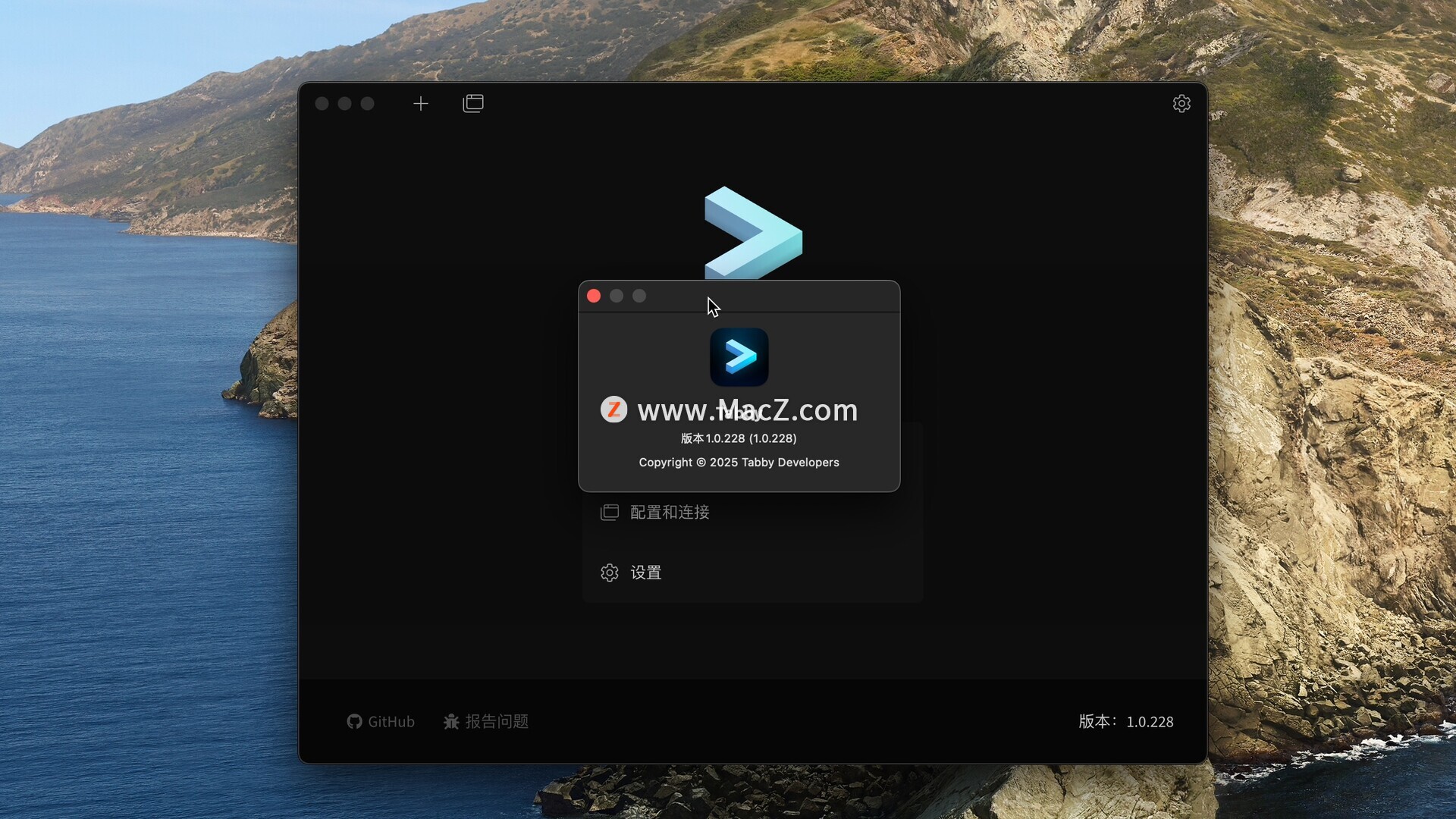Click the plus icon to open a new tab
This screenshot has width=1456, height=819.
coord(421,104)
